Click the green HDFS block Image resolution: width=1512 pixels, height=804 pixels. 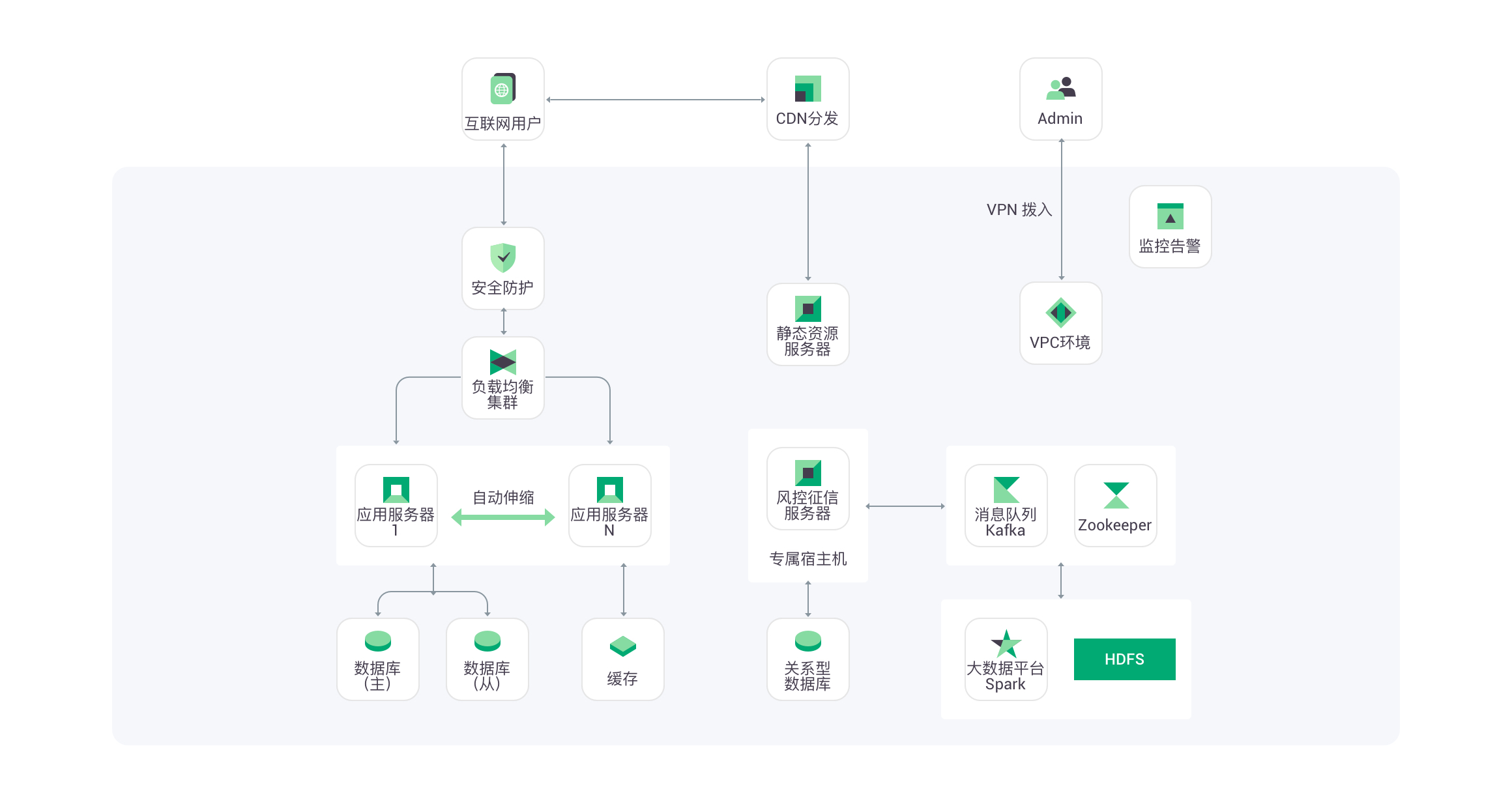click(x=1125, y=659)
